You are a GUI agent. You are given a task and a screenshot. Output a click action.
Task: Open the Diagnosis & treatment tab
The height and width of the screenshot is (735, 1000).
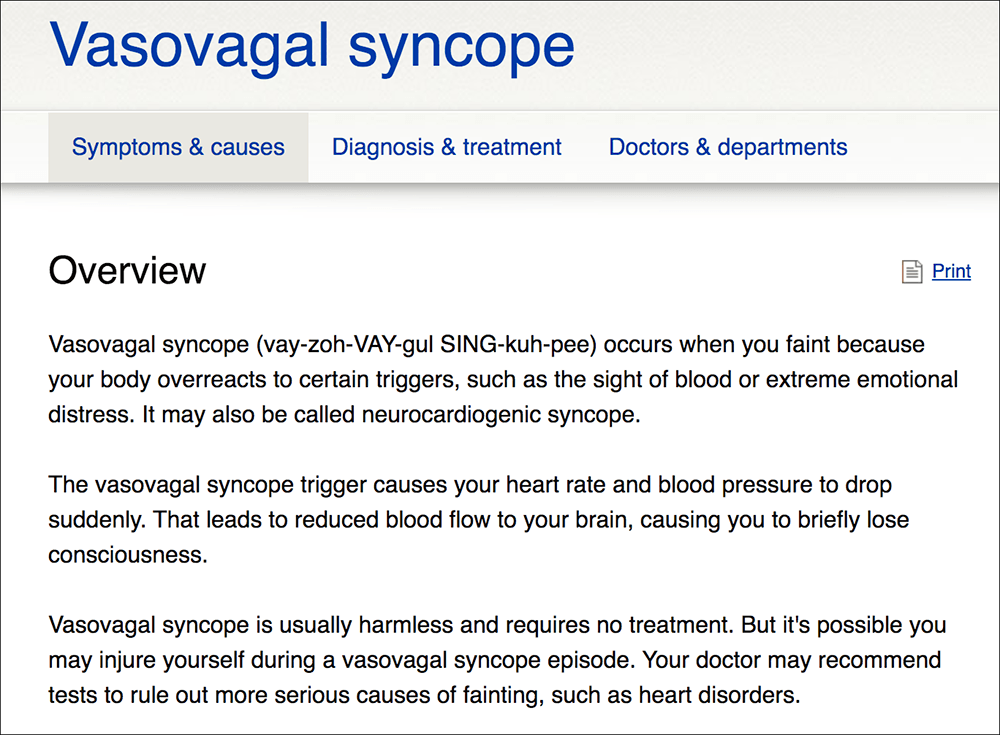coord(446,147)
